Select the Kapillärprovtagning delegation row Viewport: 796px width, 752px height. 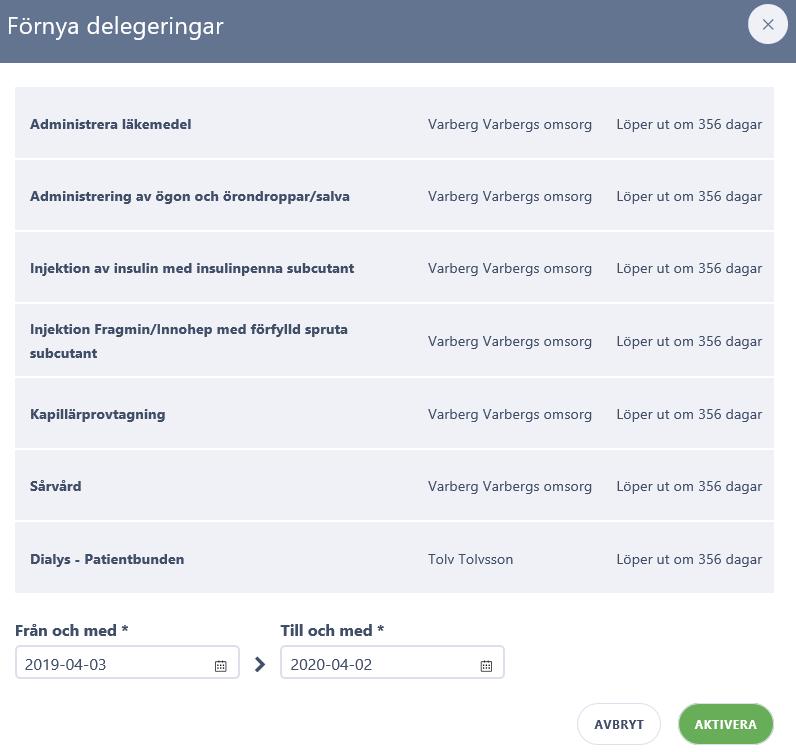[x=394, y=413]
